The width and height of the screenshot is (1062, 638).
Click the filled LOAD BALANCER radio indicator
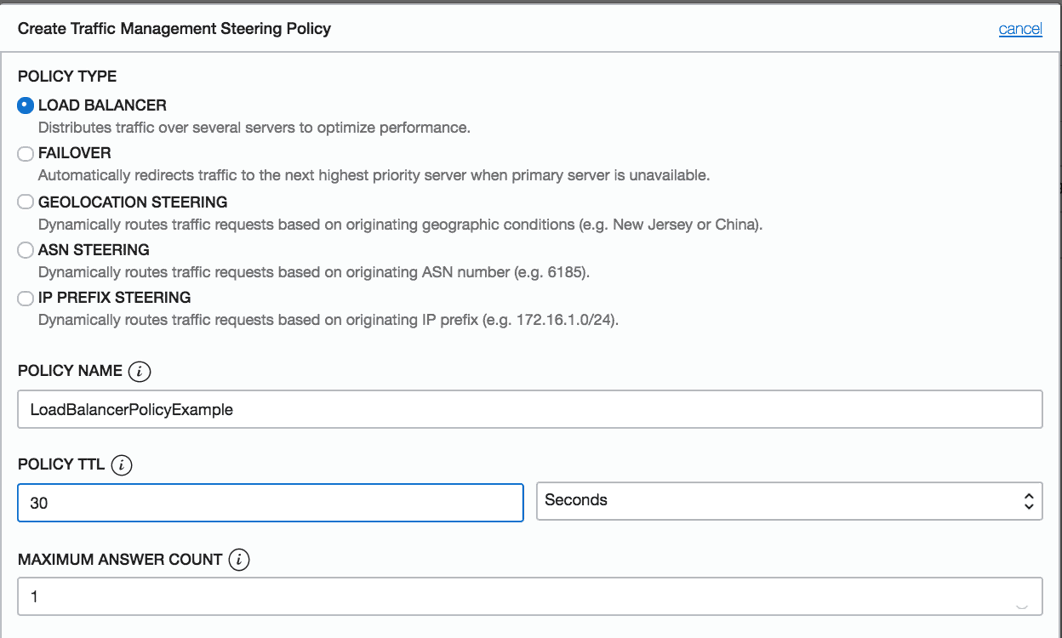pyautogui.click(x=24, y=105)
